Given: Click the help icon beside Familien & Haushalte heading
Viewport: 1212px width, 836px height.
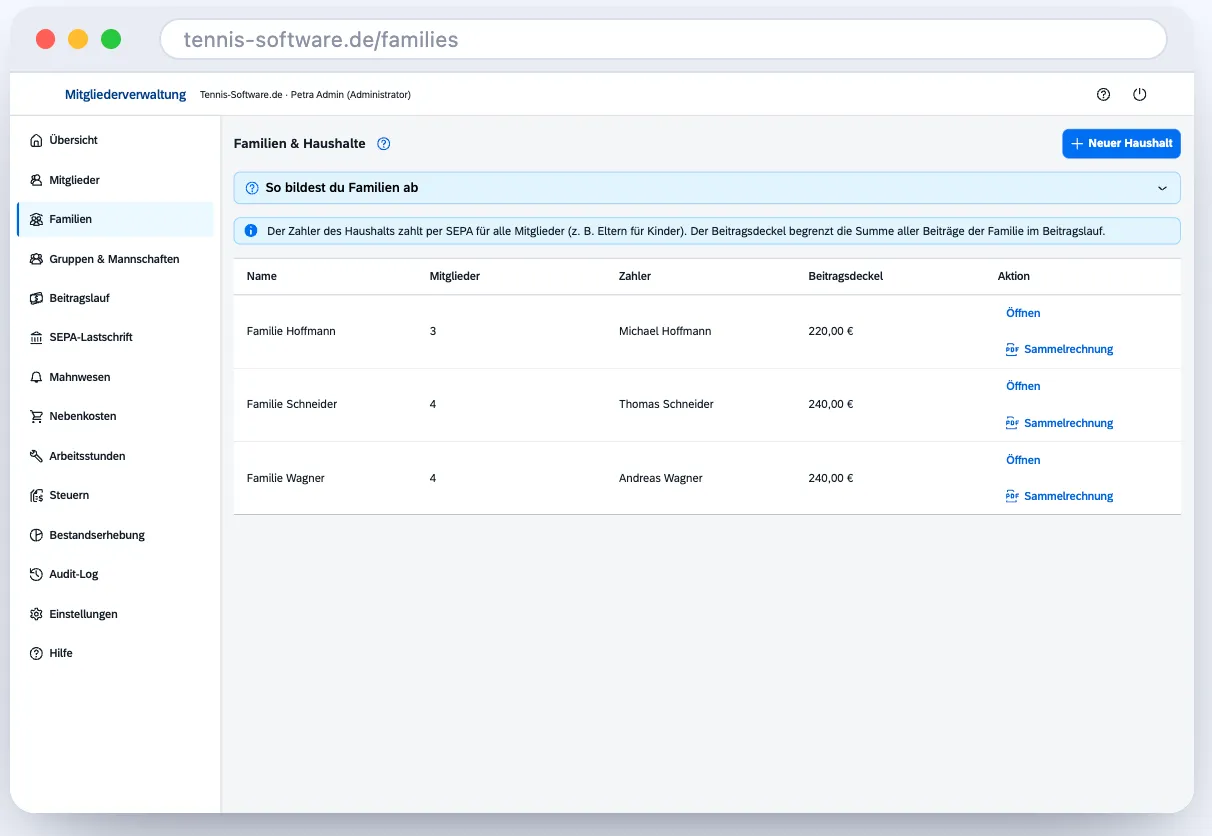Looking at the screenshot, I should pos(383,144).
